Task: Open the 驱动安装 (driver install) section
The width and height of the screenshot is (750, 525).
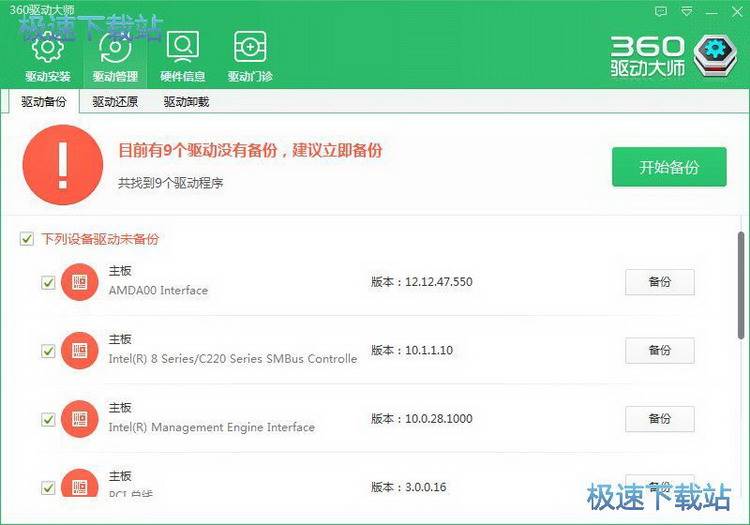Action: coord(48,56)
